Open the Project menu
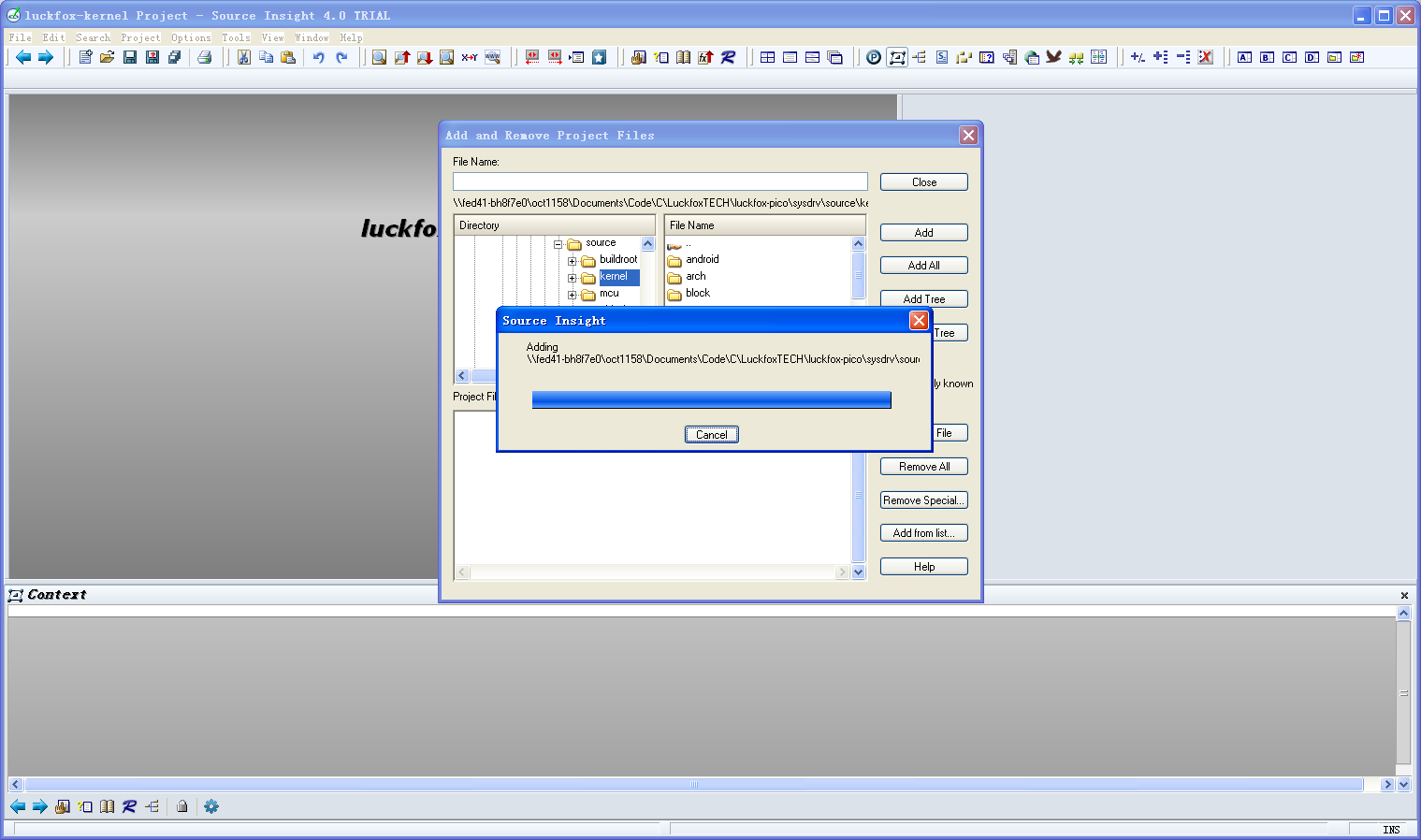 (140, 37)
